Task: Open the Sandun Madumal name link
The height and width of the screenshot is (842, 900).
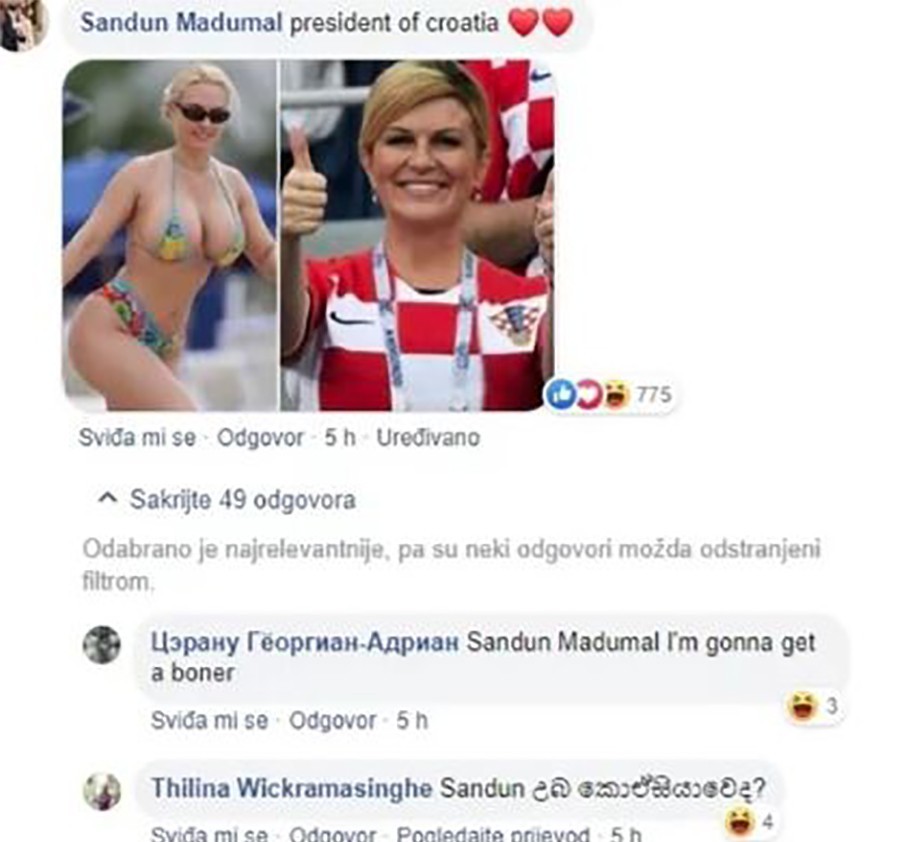Action: coord(181,23)
